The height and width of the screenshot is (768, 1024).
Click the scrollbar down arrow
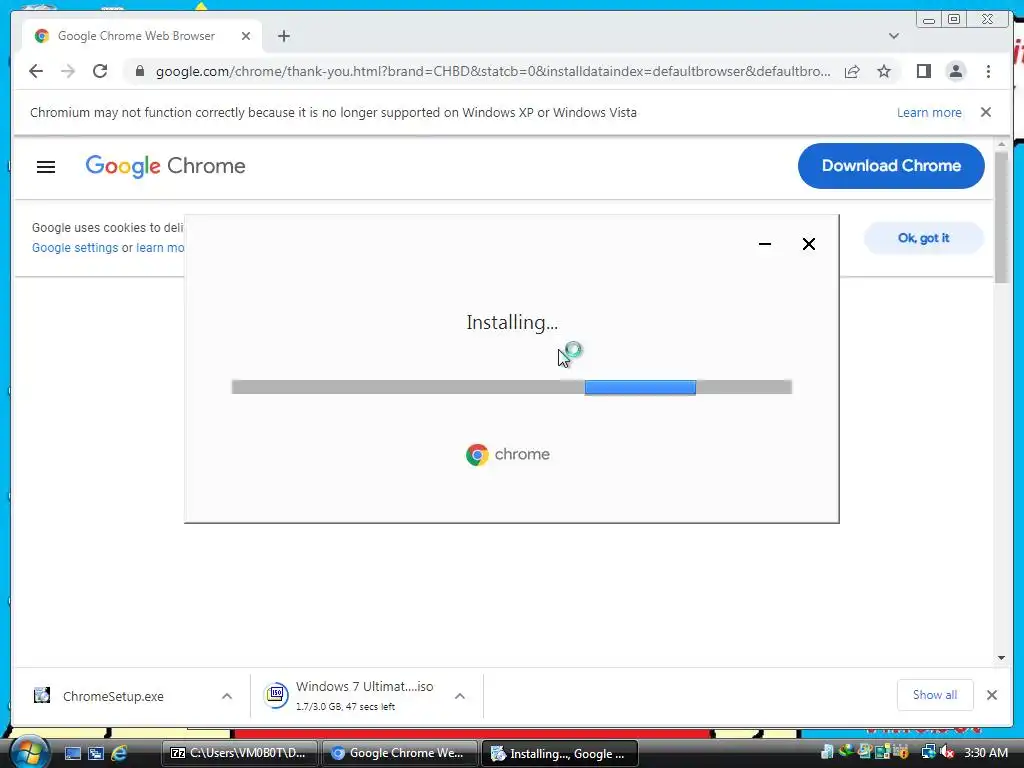pos(1001,658)
